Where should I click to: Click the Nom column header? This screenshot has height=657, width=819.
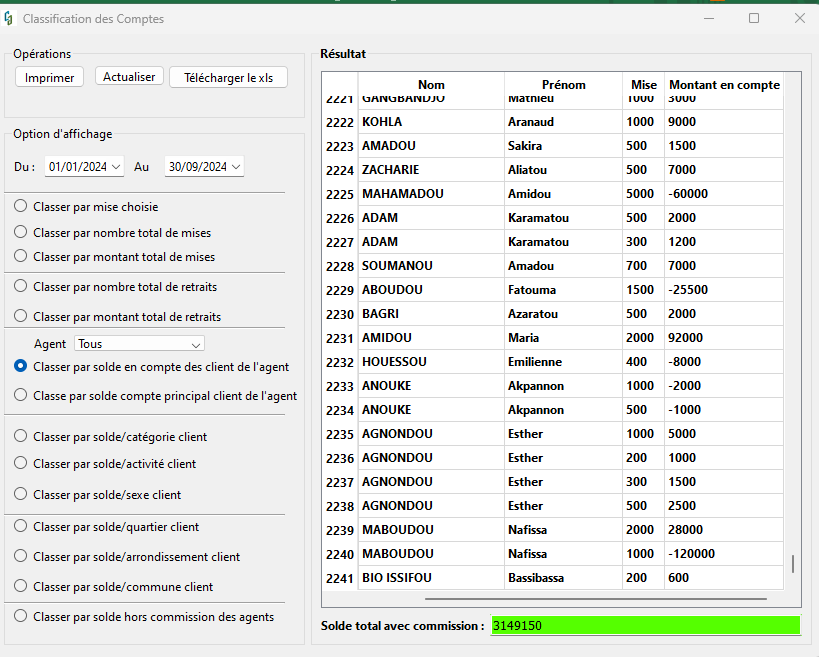point(431,85)
